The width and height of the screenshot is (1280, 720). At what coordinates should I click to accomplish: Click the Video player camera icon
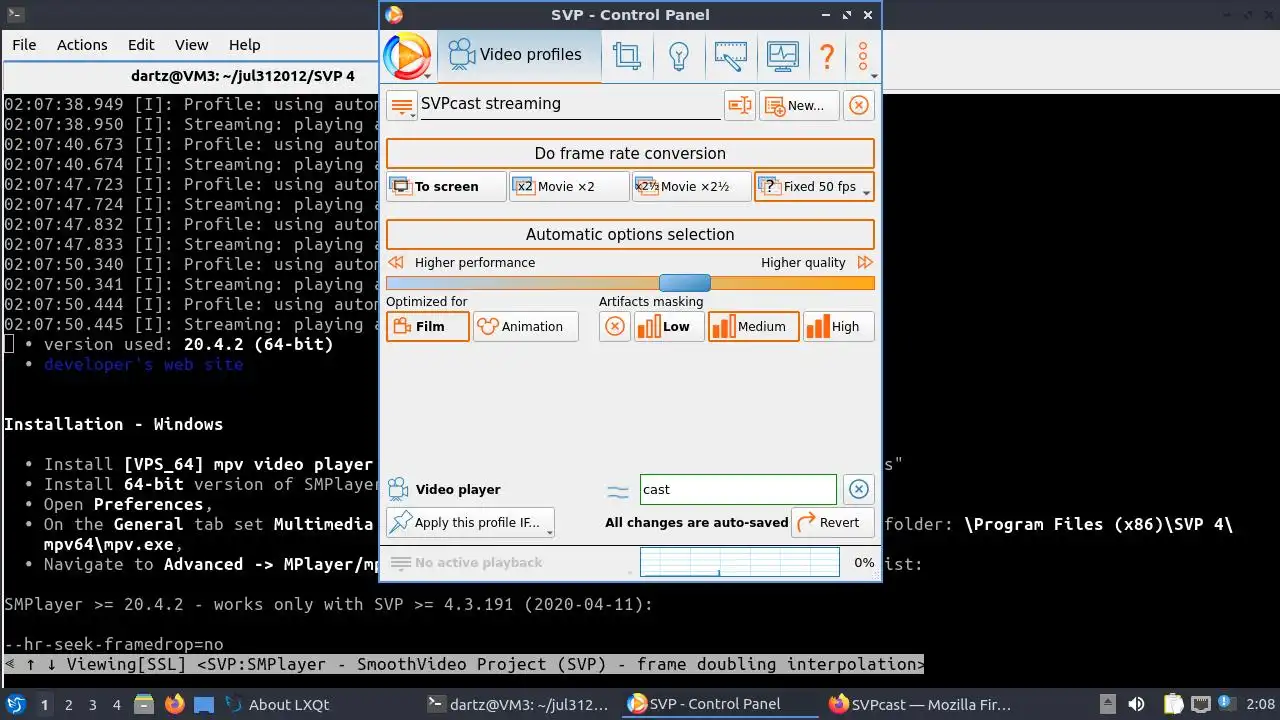[398, 489]
